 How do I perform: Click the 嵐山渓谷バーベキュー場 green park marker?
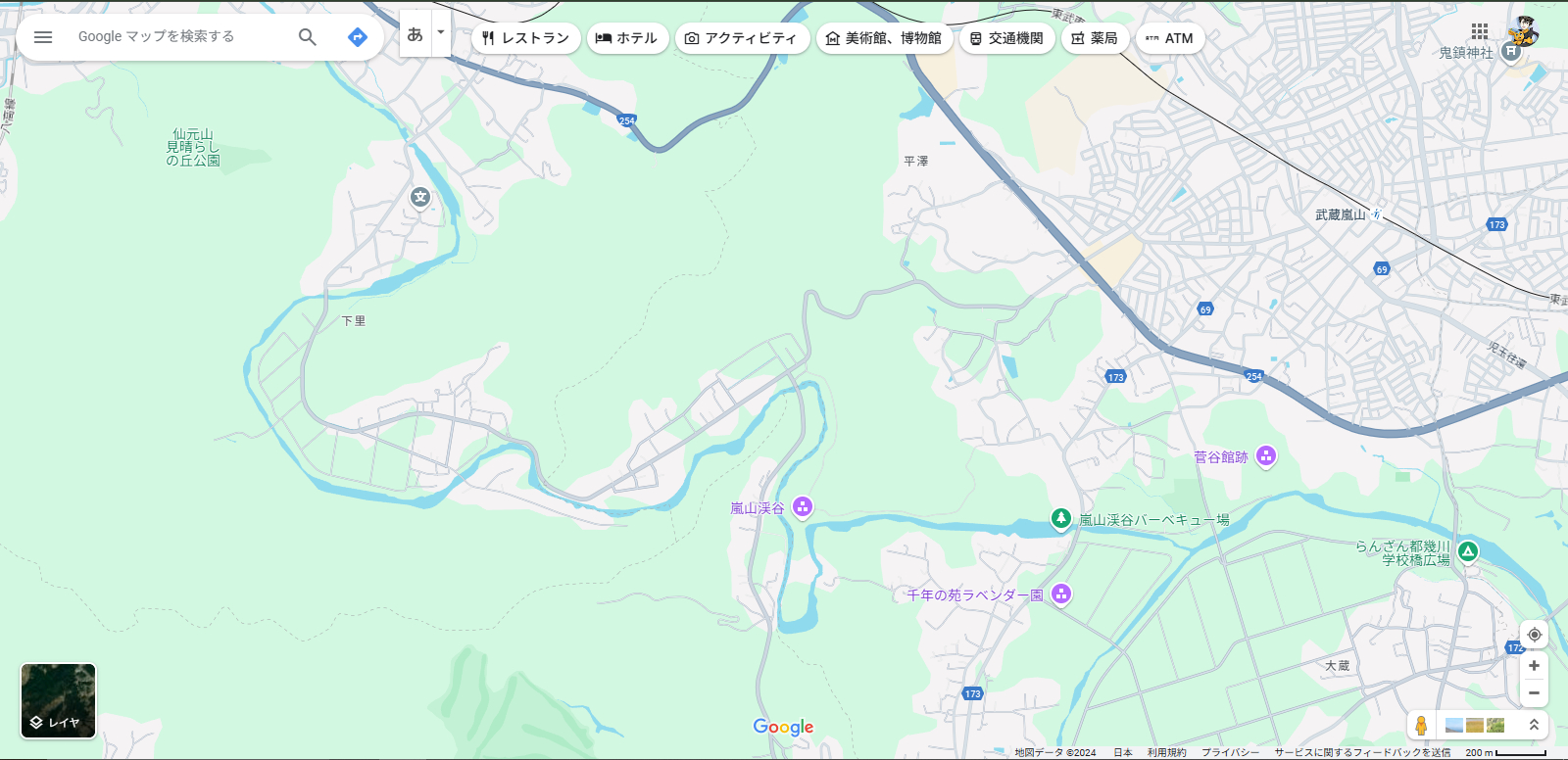(1060, 518)
